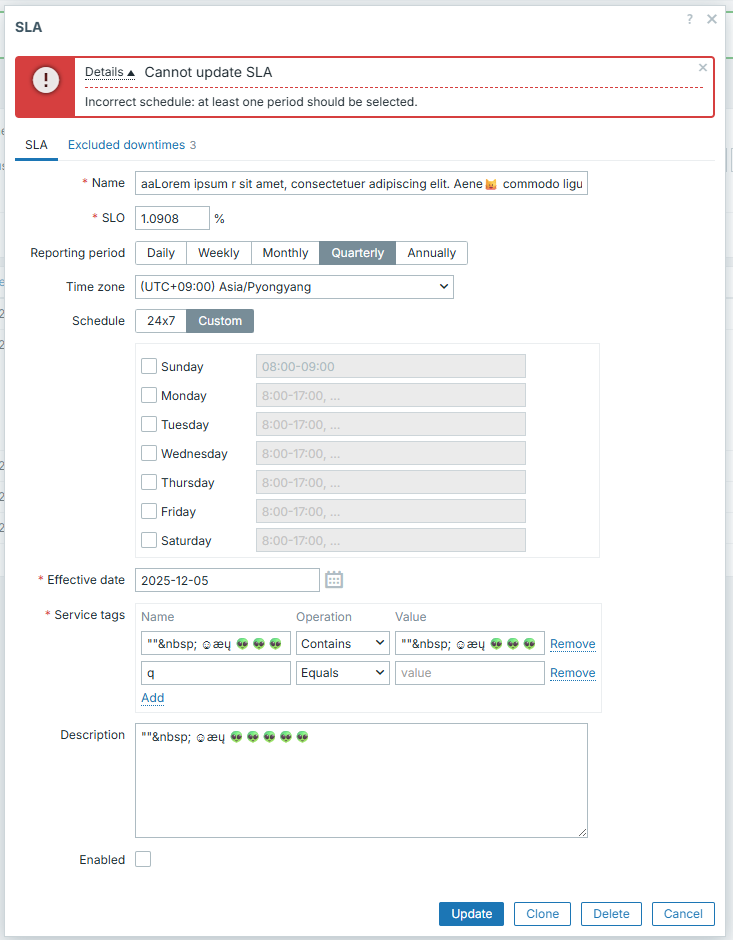The height and width of the screenshot is (940, 733).
Task: Check the Sunday schedule checkbox
Action: coord(149,367)
